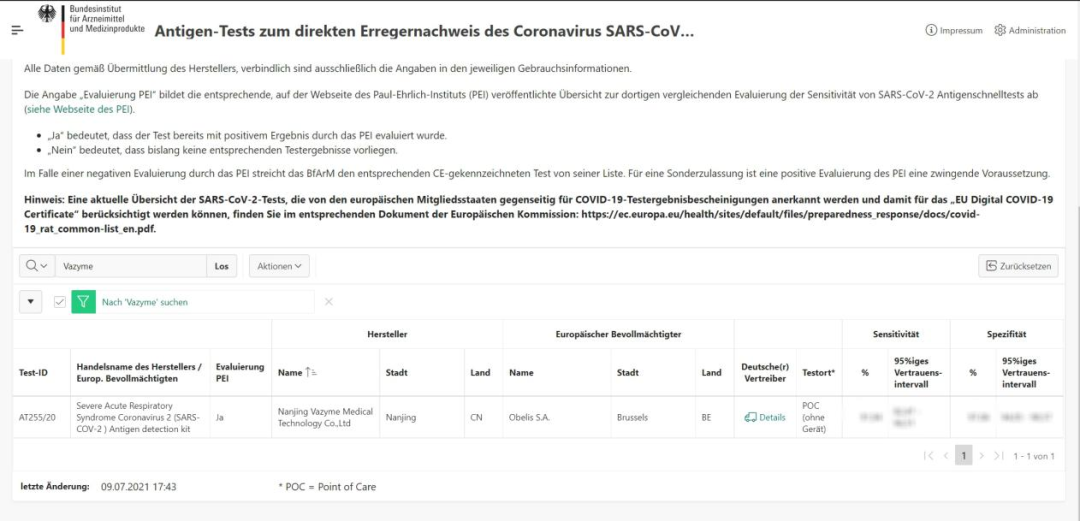Open Administration via the gear icon
Screen dimensions: 1080x521
click(x=1030, y=31)
